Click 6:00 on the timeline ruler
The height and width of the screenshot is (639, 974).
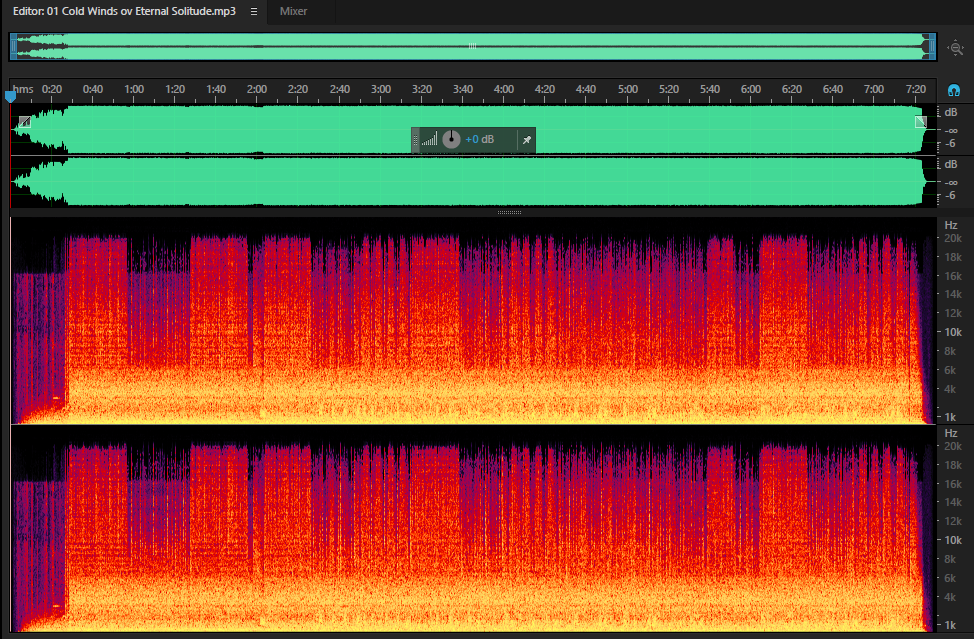750,89
